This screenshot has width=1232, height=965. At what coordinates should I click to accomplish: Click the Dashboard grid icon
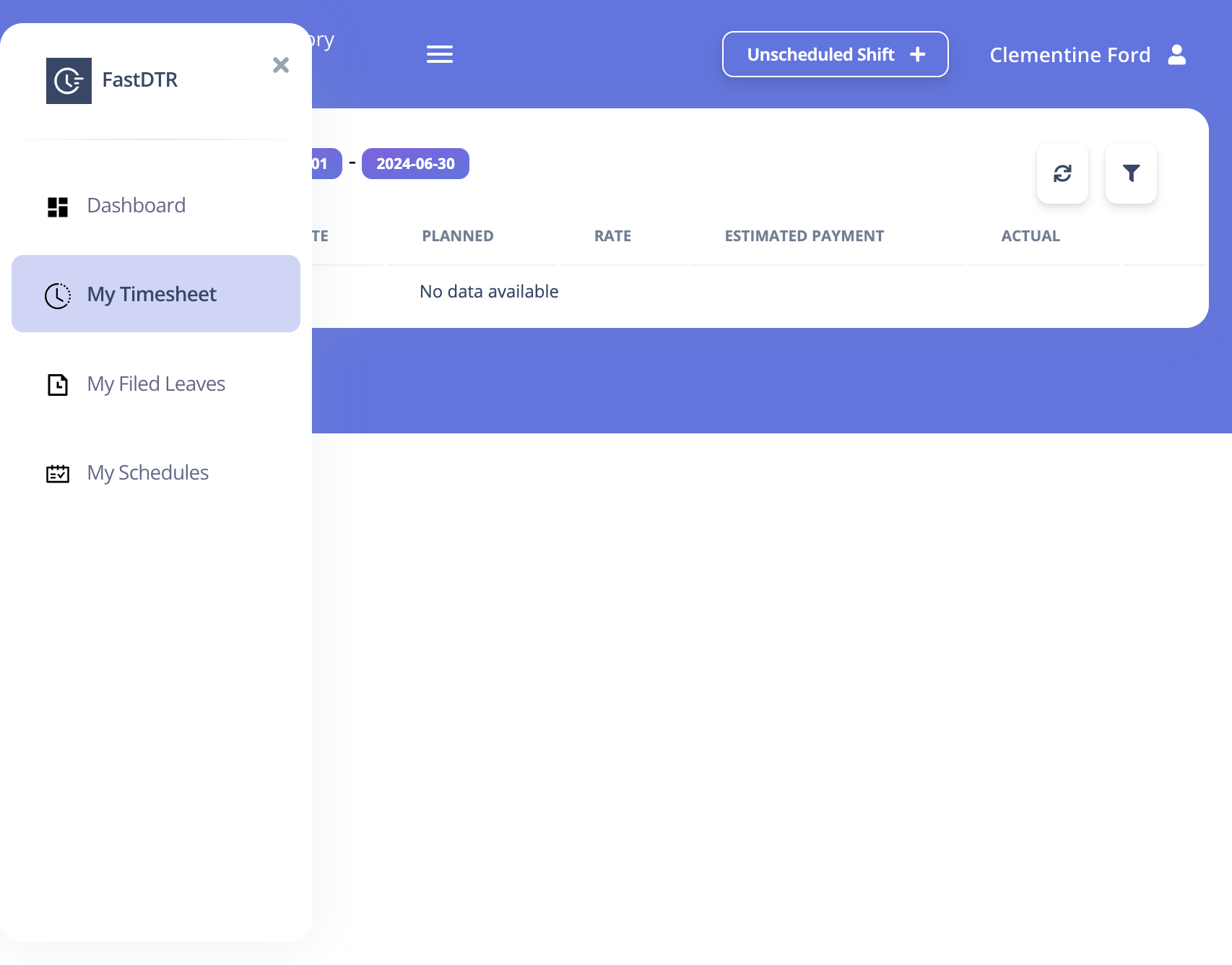pos(58,207)
